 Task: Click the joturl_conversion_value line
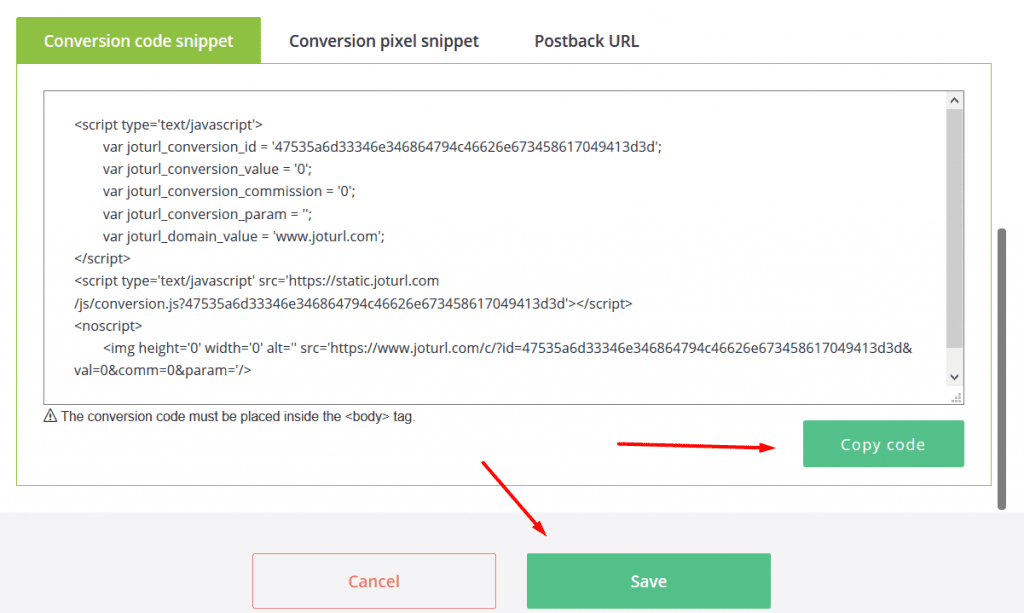point(207,169)
